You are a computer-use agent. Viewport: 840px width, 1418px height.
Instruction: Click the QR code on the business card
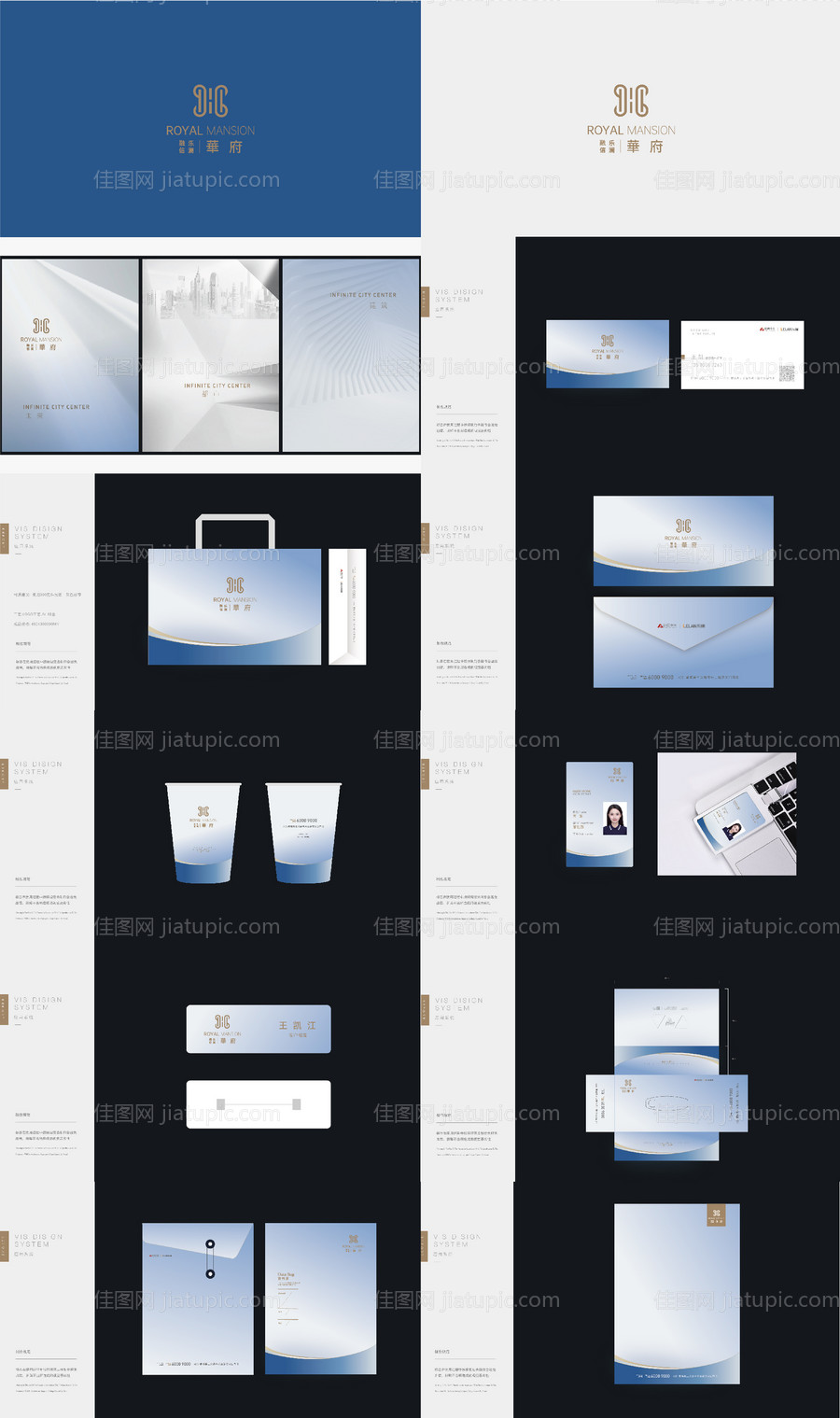pyautogui.click(x=787, y=373)
